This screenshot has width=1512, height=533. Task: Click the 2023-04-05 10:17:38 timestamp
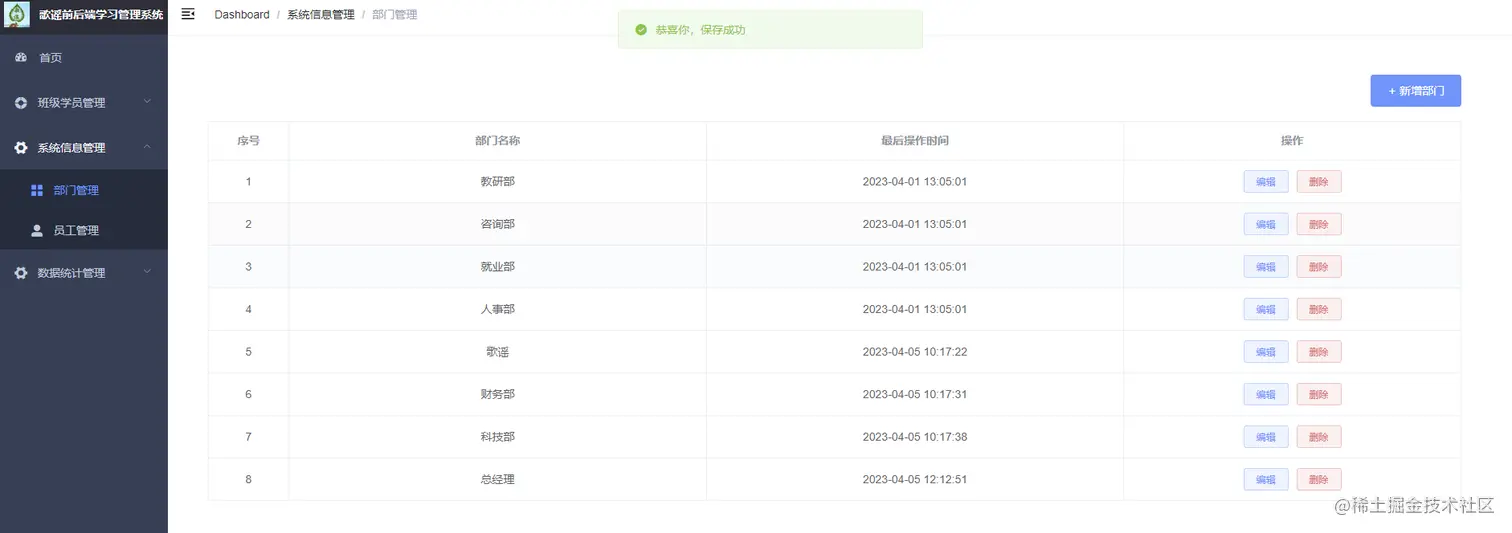(x=915, y=437)
